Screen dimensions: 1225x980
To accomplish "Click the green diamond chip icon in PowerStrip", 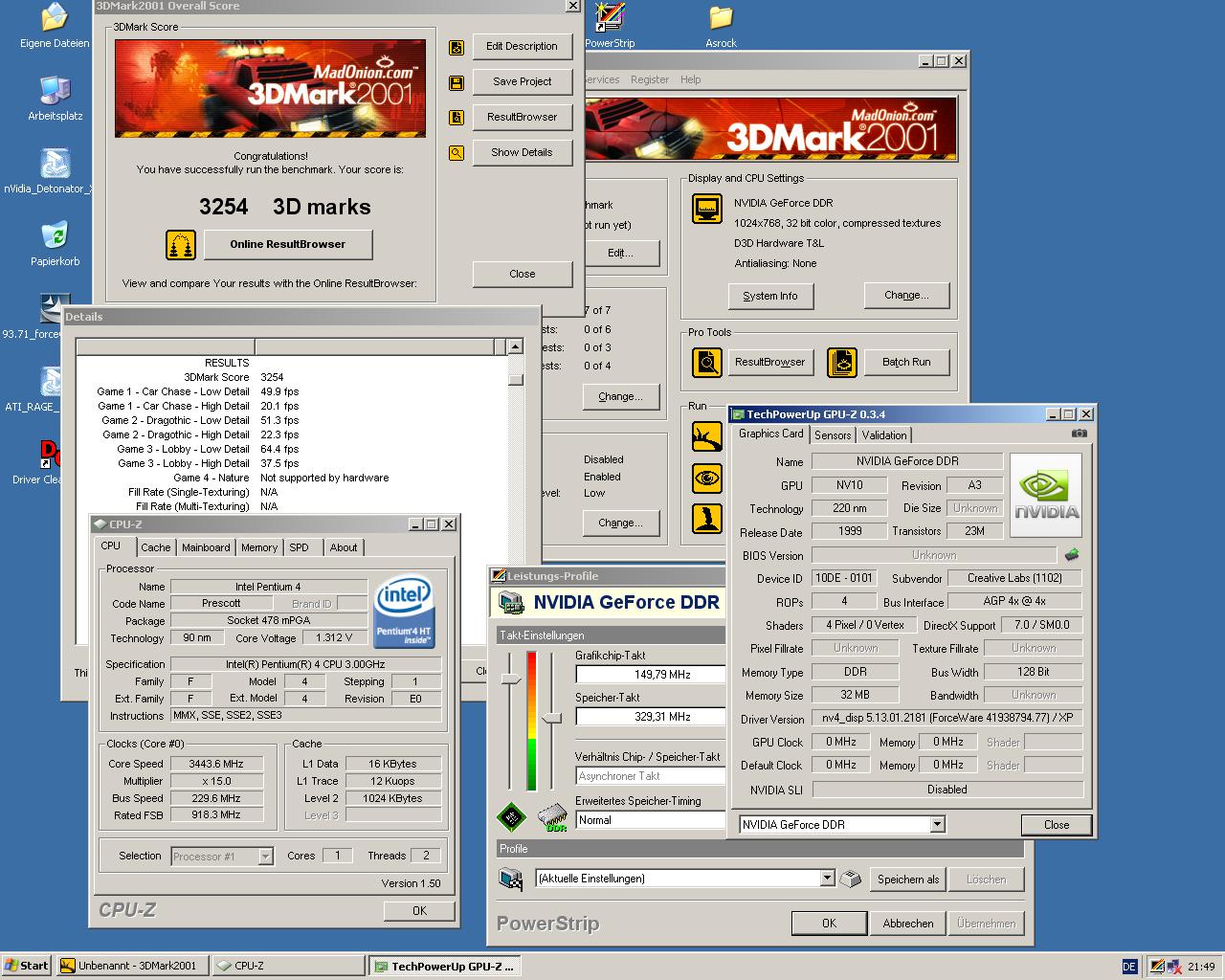I will tap(511, 817).
